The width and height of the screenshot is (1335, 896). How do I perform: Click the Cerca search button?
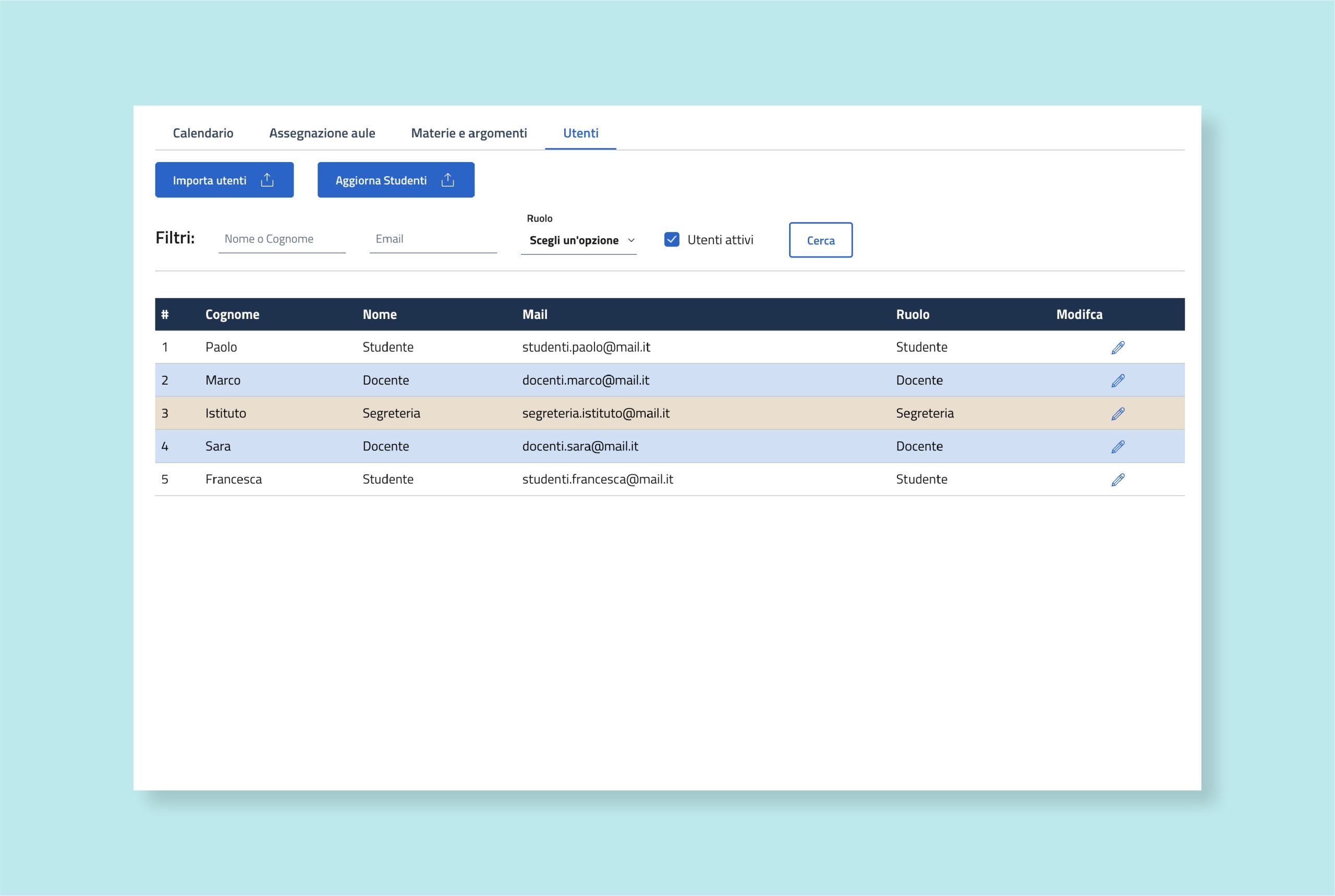[x=820, y=240]
